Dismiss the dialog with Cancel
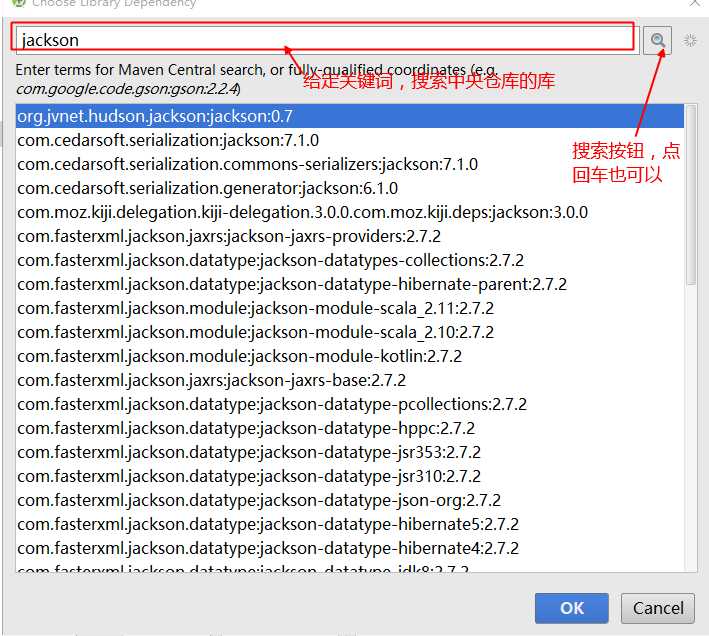709x636 pixels. coord(658,608)
